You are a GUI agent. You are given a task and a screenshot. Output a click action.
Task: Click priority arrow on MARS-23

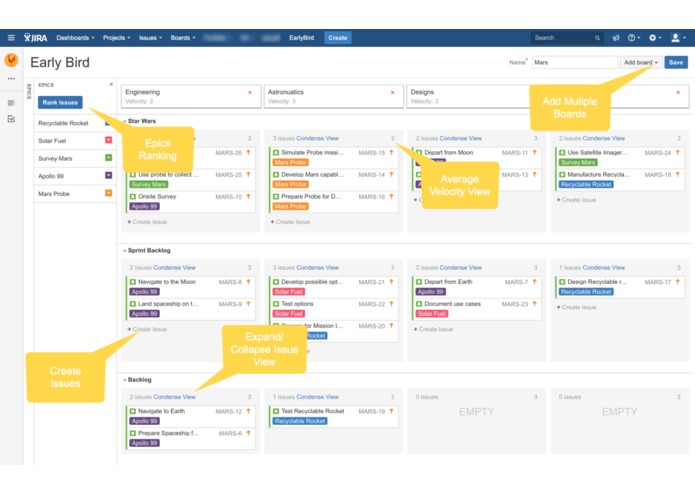pyautogui.click(x=535, y=304)
